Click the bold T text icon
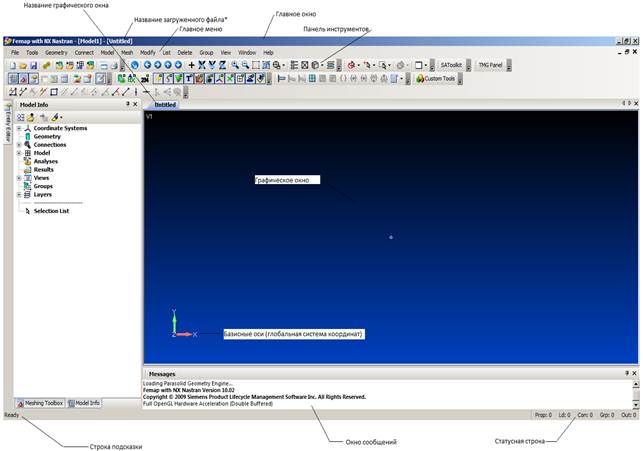The width and height of the screenshot is (643, 451). [188, 78]
